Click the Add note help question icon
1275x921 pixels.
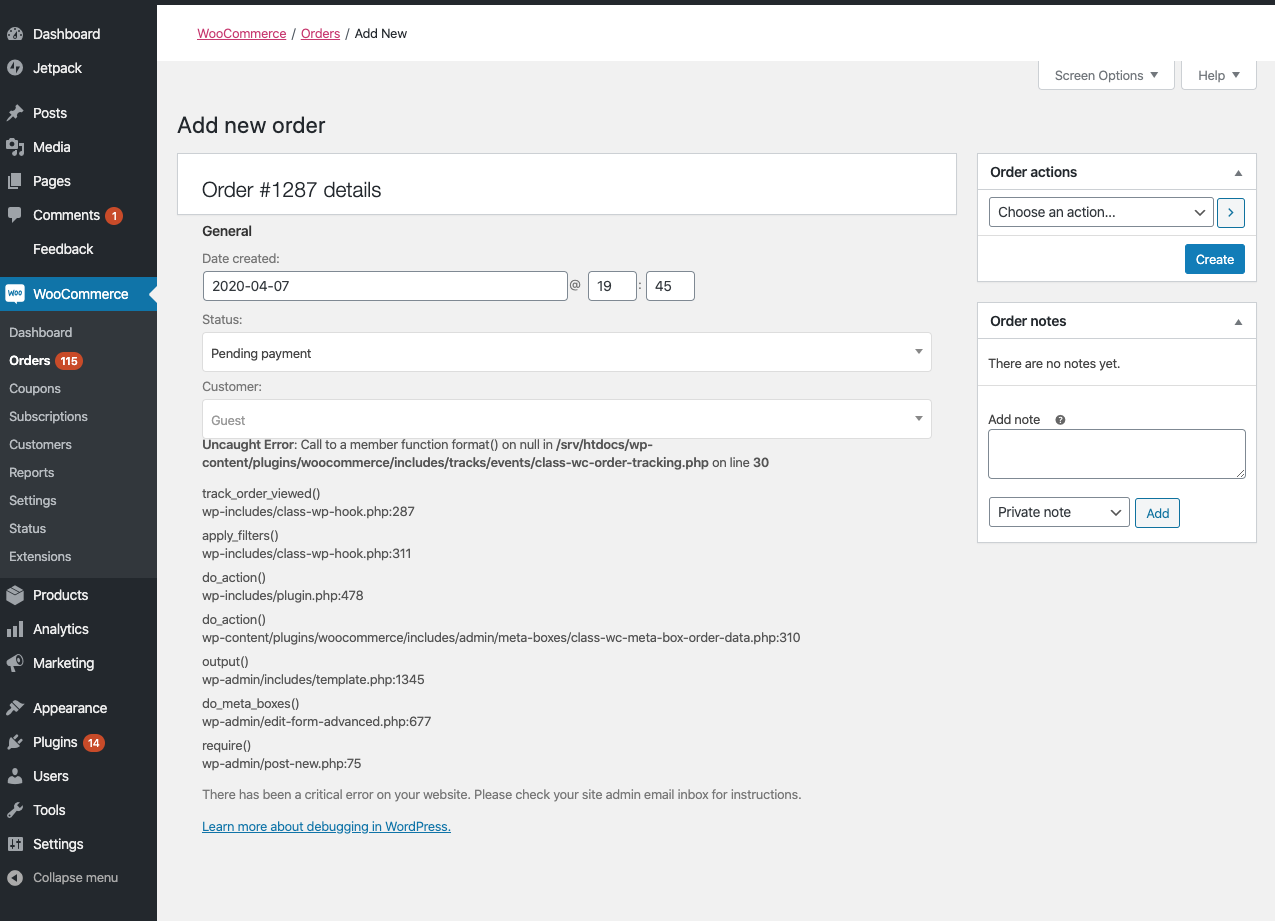point(1060,420)
